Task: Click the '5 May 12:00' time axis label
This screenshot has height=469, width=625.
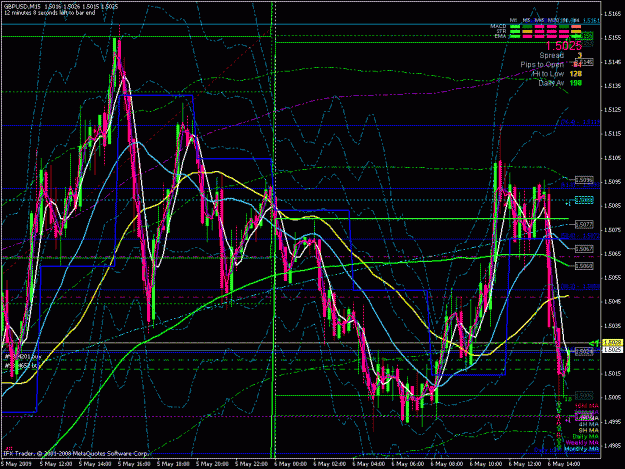Action: pos(56,464)
